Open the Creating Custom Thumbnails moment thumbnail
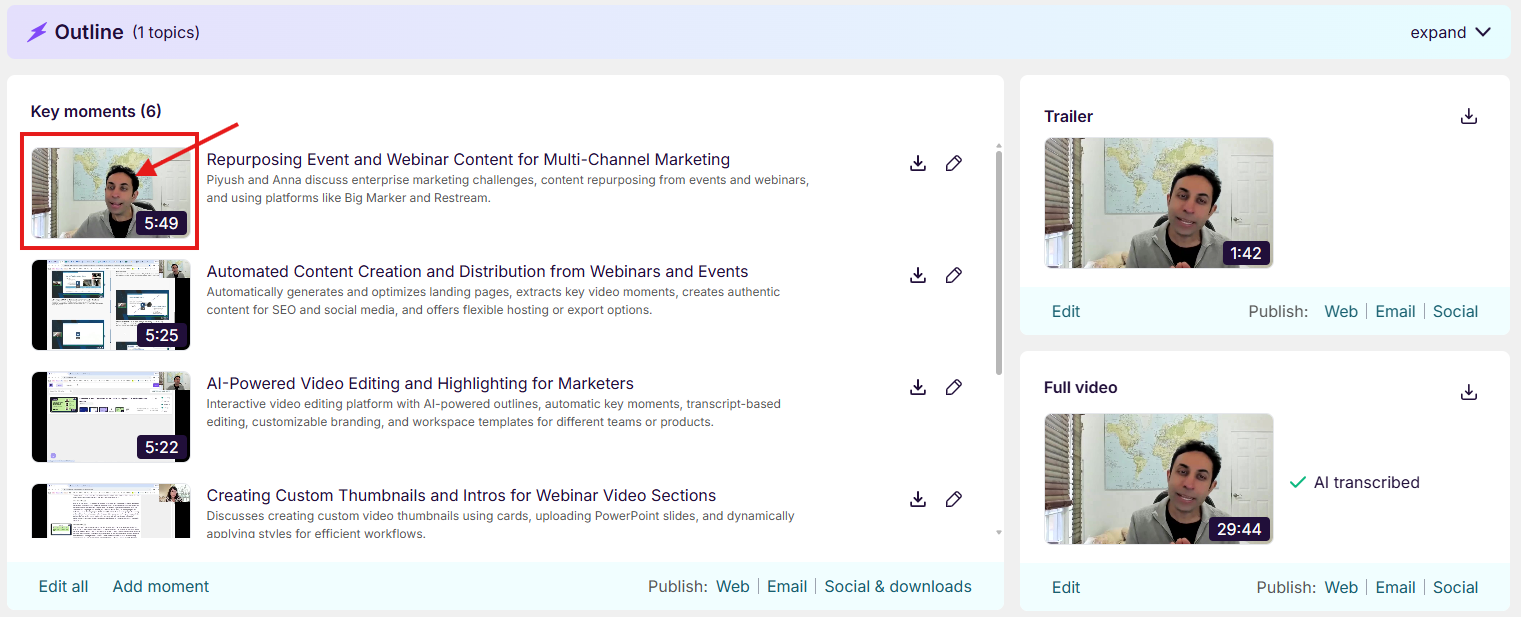1521x617 pixels. point(111,511)
